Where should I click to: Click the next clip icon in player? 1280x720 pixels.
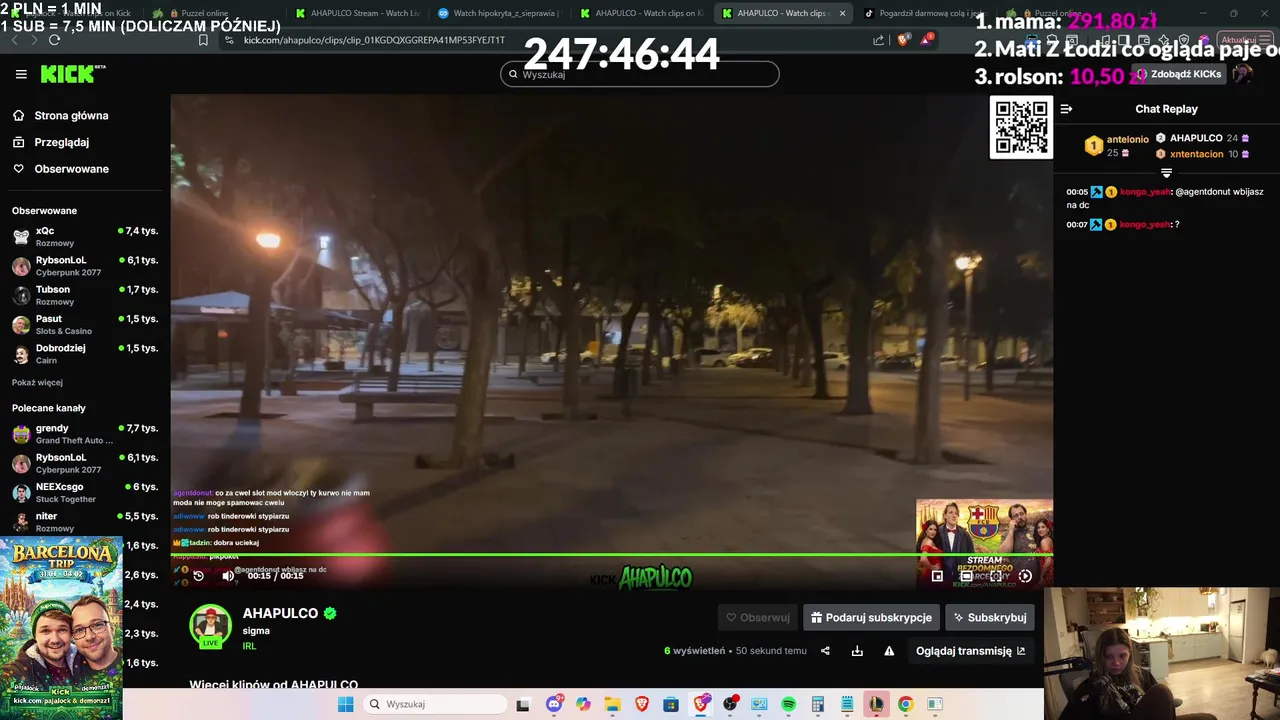pos(1025,575)
